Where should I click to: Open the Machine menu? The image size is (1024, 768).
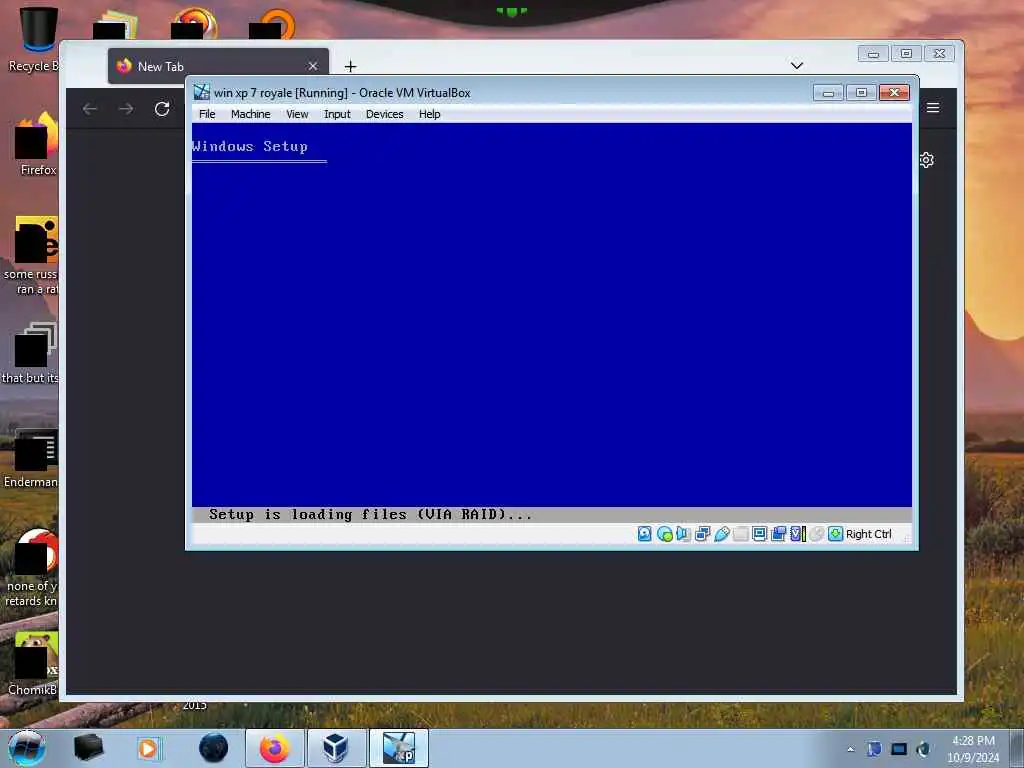tap(250, 114)
